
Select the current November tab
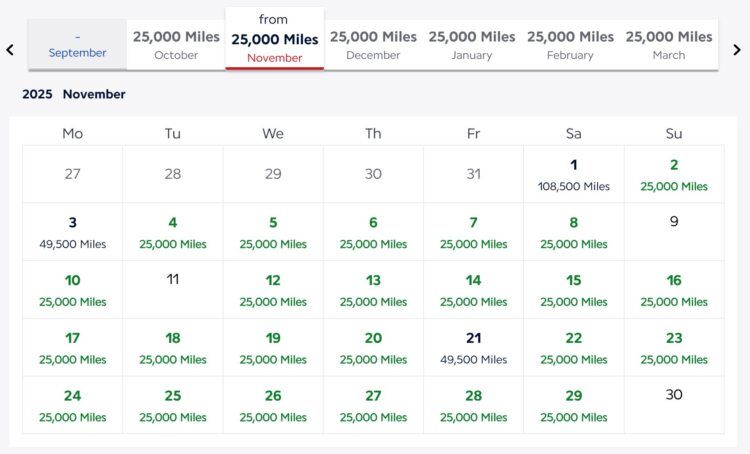(x=275, y=40)
